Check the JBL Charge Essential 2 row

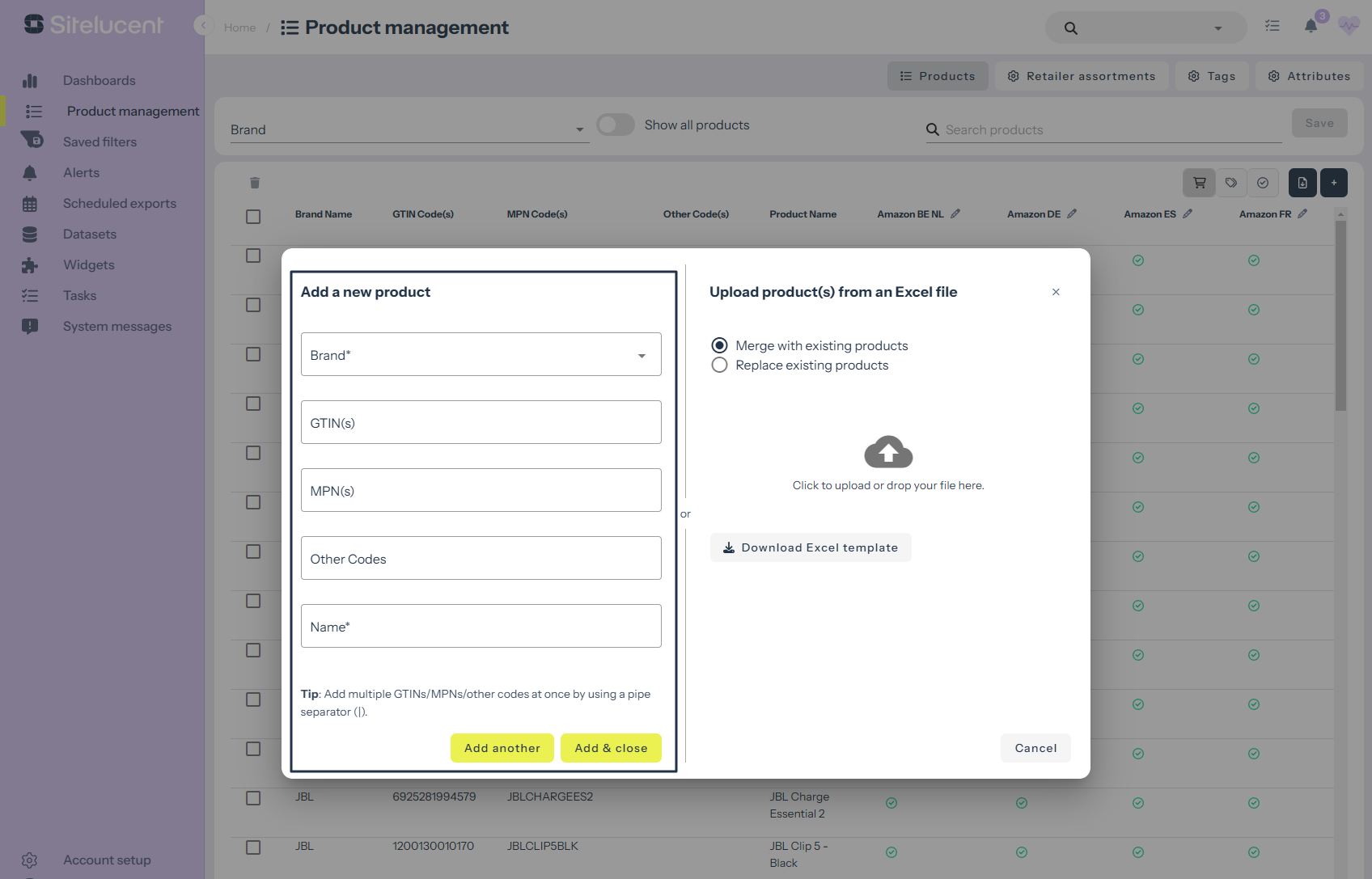coord(253,798)
